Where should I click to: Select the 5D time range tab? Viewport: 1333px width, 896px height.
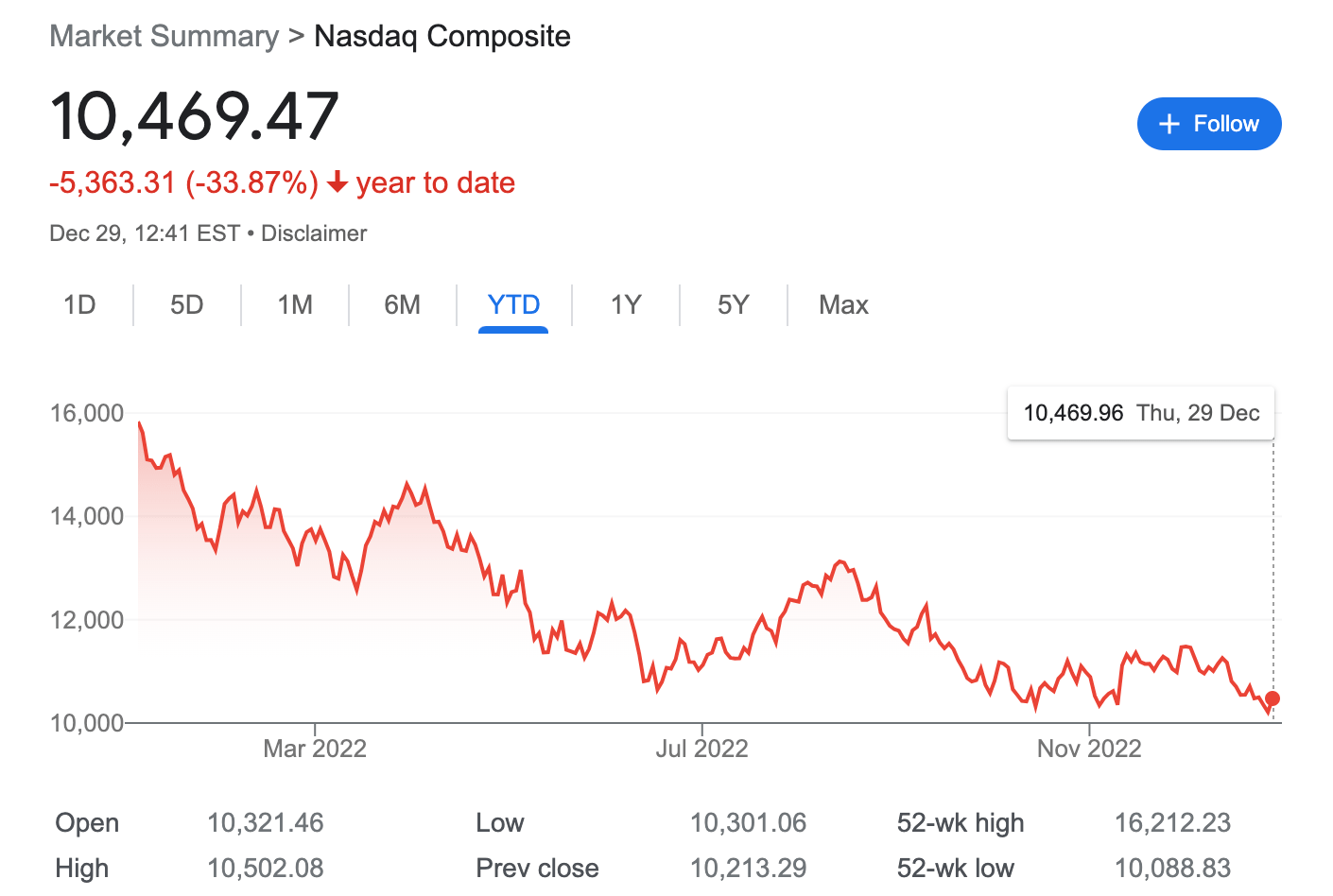pyautogui.click(x=187, y=304)
